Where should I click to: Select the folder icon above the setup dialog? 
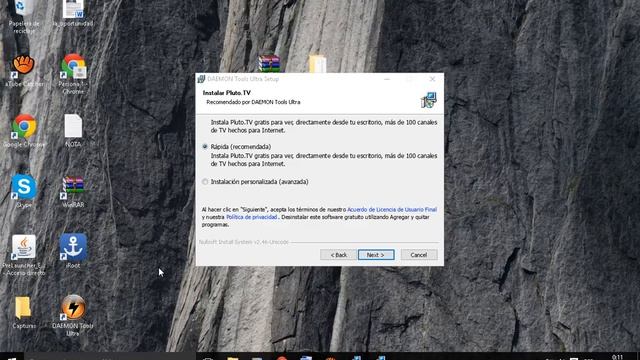tap(318, 64)
